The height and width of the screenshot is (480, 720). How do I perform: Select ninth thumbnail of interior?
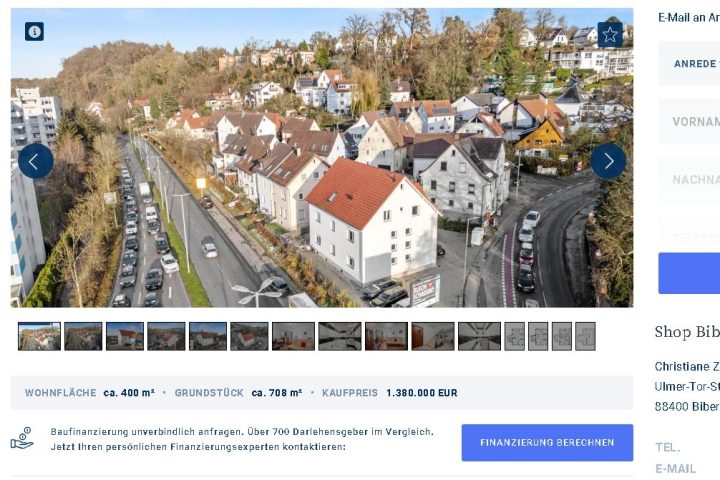[x=386, y=336]
